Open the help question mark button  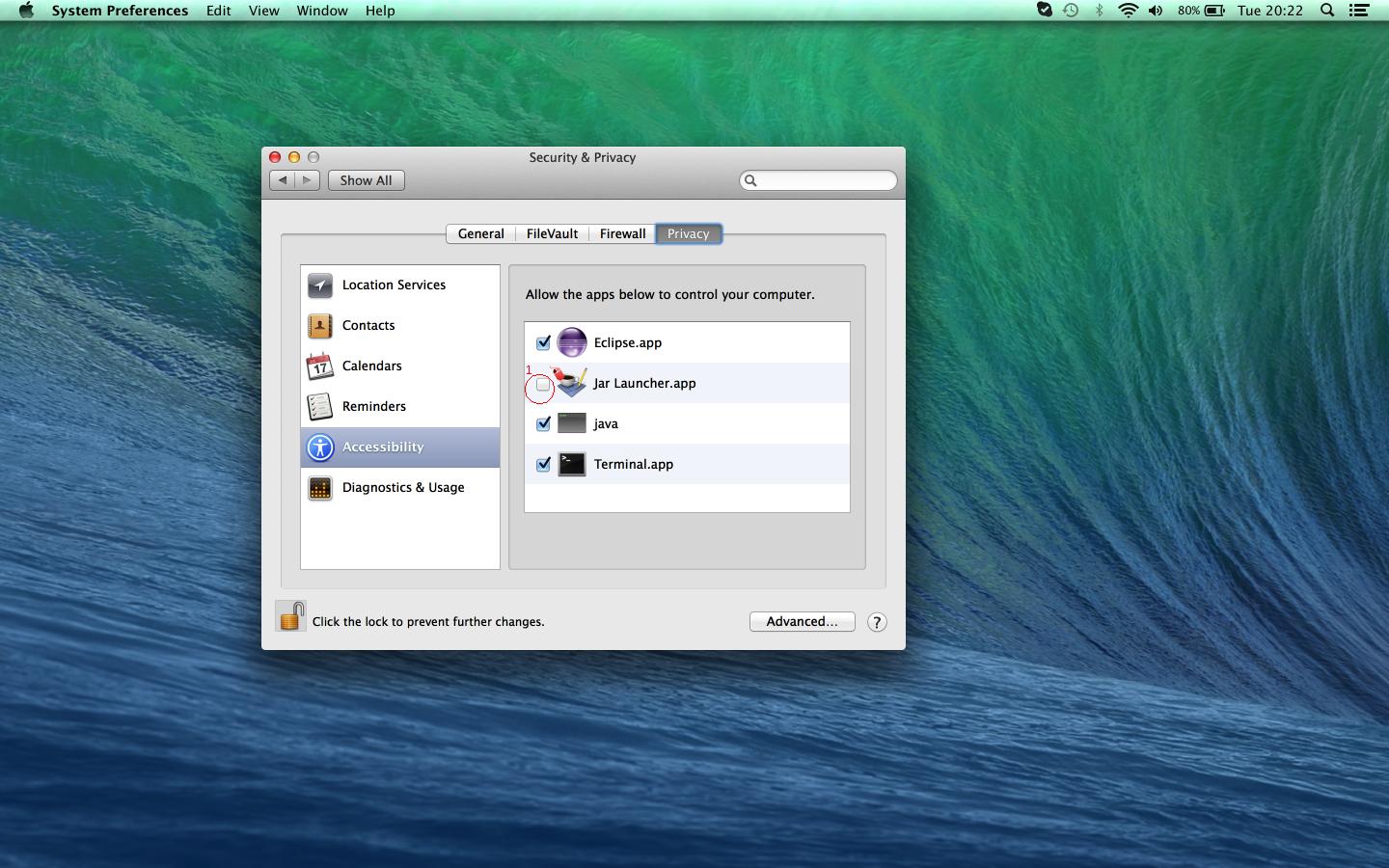point(877,622)
